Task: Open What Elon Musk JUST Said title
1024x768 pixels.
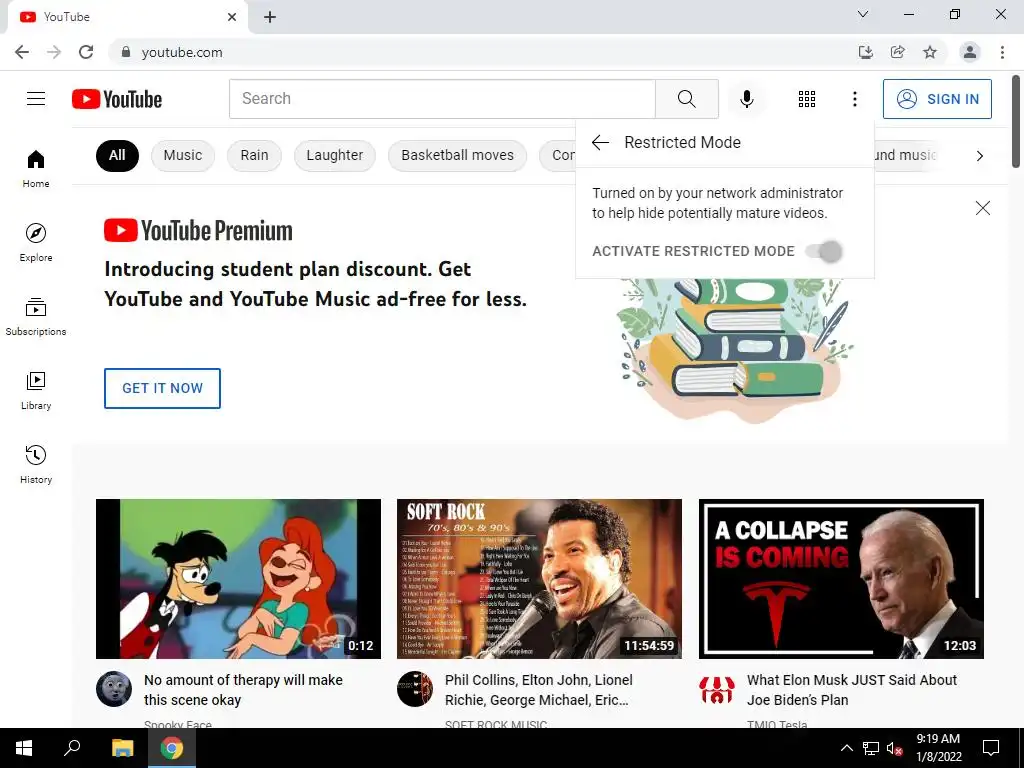Action: pos(852,690)
